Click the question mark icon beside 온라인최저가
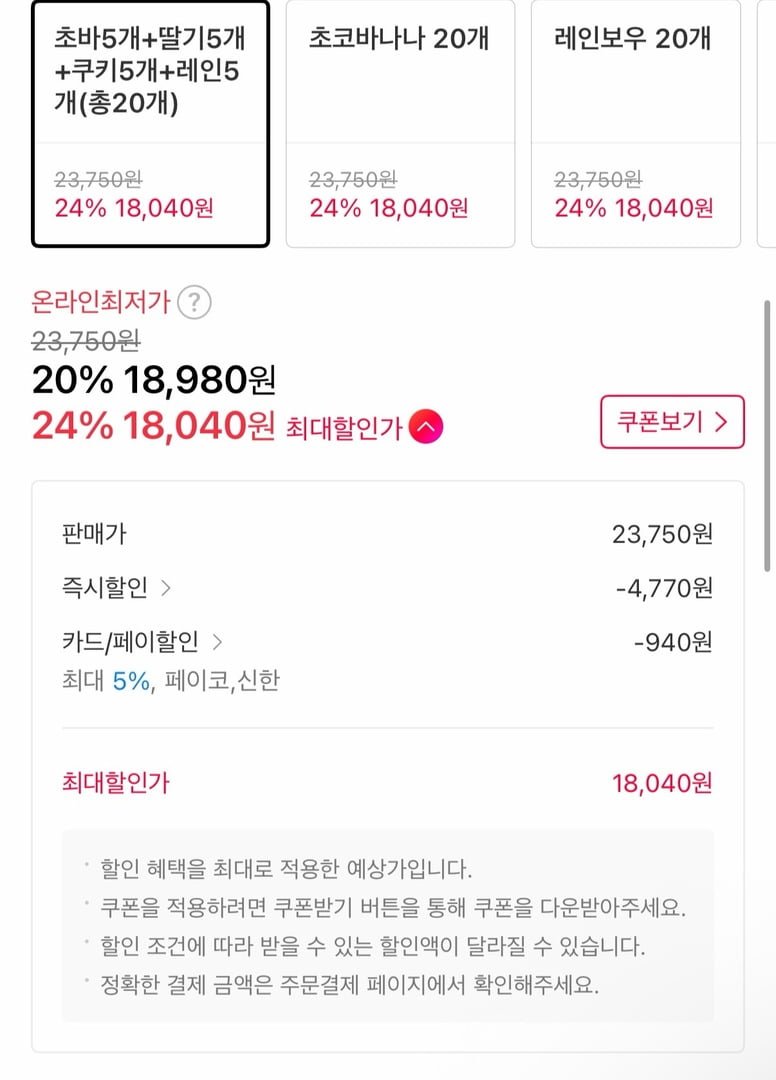776x1080 pixels. (x=195, y=302)
